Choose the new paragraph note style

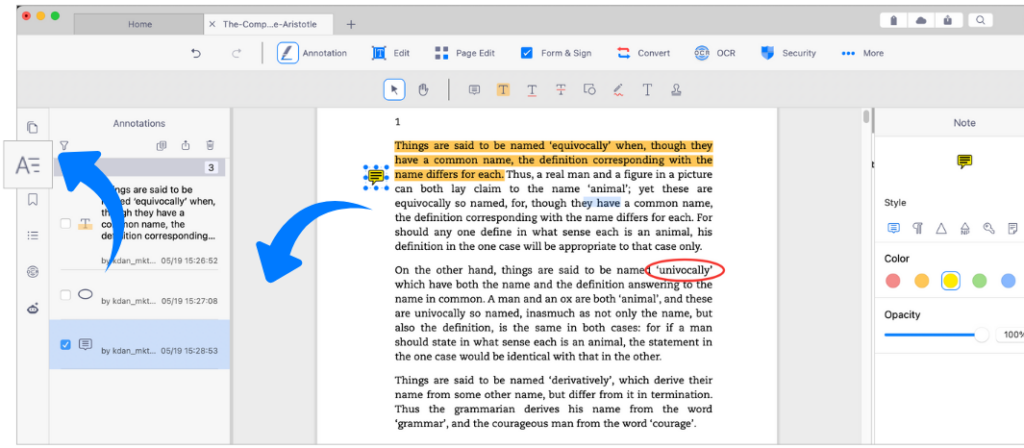965,228
